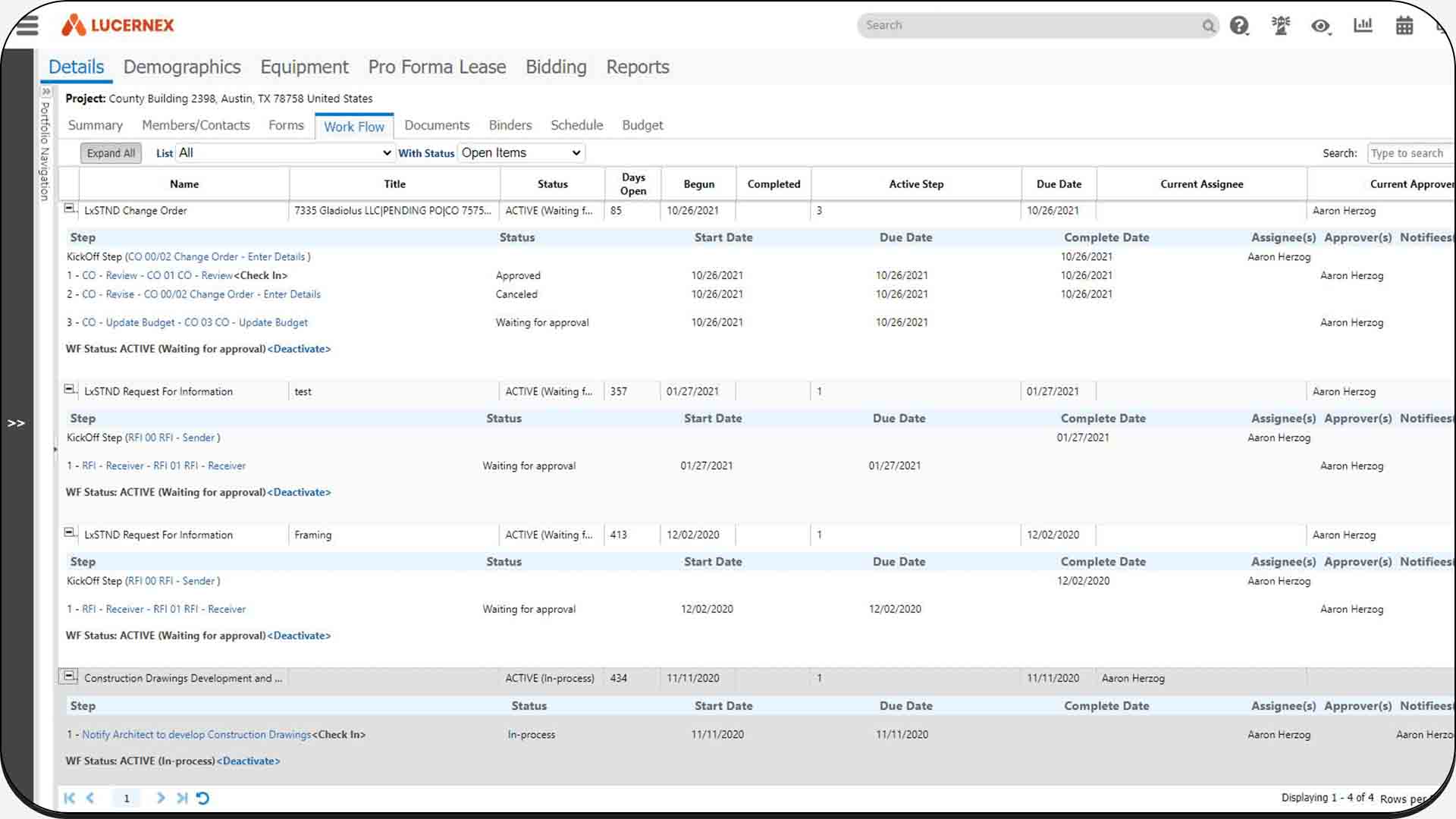Click the search magnifier in the search bar
The height and width of the screenshot is (819, 1456).
coord(1209,26)
